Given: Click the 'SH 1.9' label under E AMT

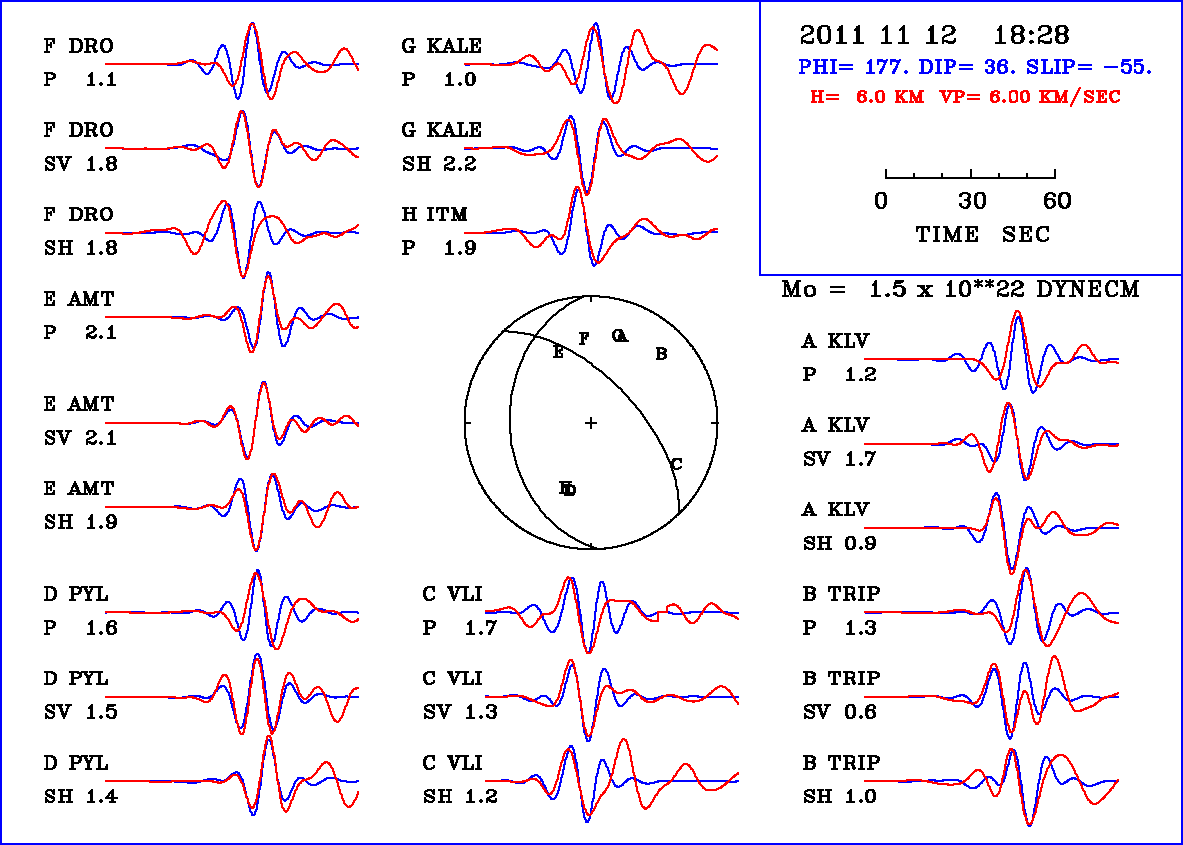Looking at the screenshot, I should tap(81, 521).
